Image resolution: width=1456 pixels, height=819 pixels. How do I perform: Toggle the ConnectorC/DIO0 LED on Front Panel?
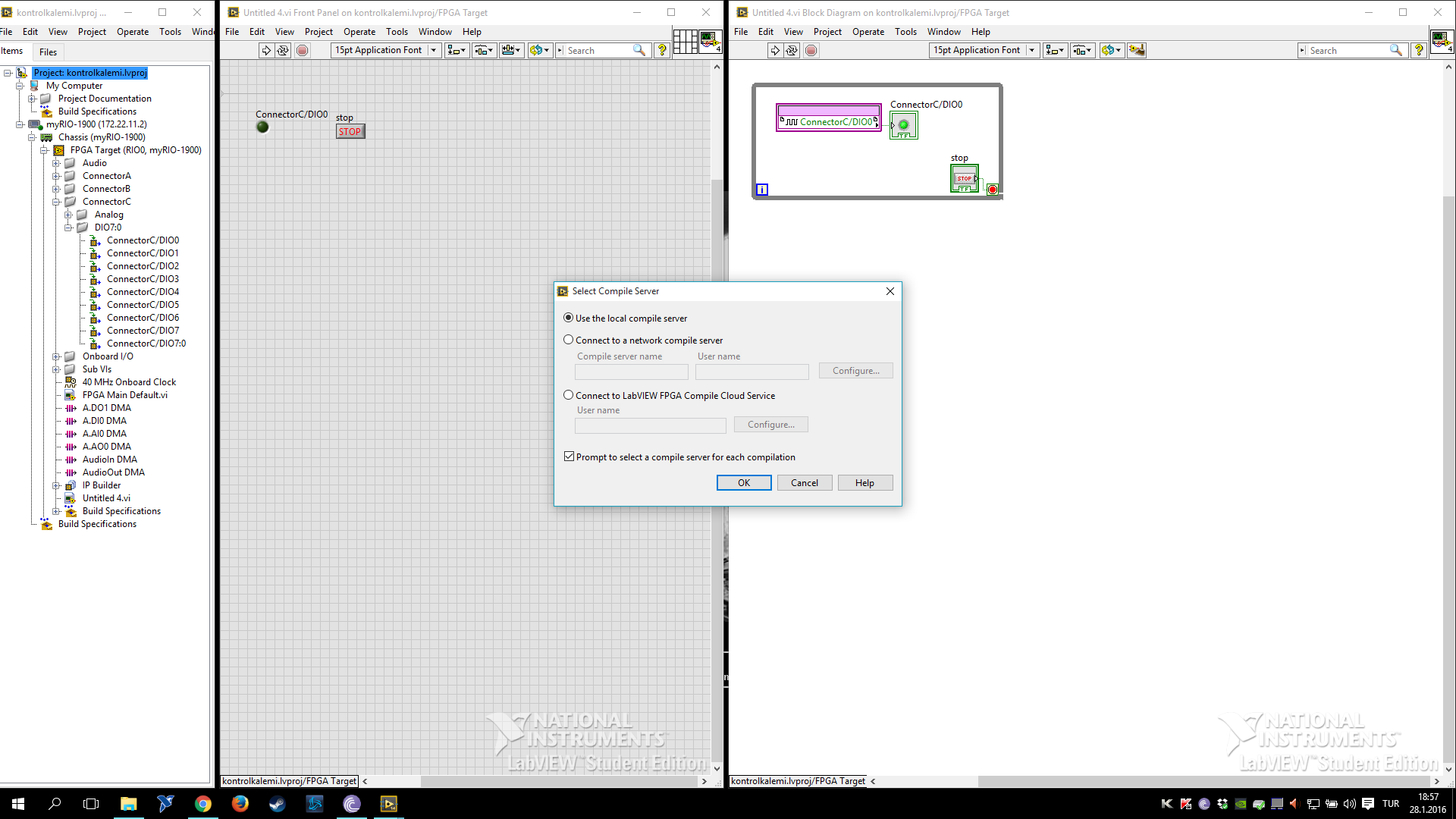(262, 127)
